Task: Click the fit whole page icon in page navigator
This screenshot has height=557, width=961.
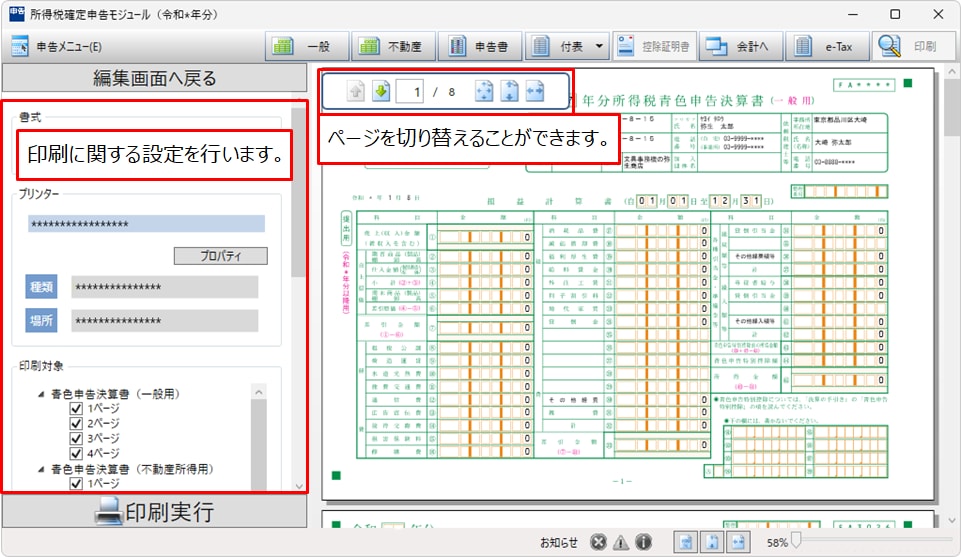Action: click(x=484, y=92)
